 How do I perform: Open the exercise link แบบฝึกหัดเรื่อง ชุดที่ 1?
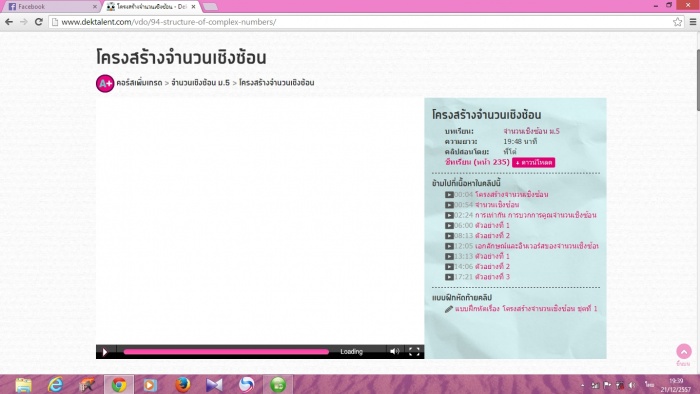pos(526,309)
